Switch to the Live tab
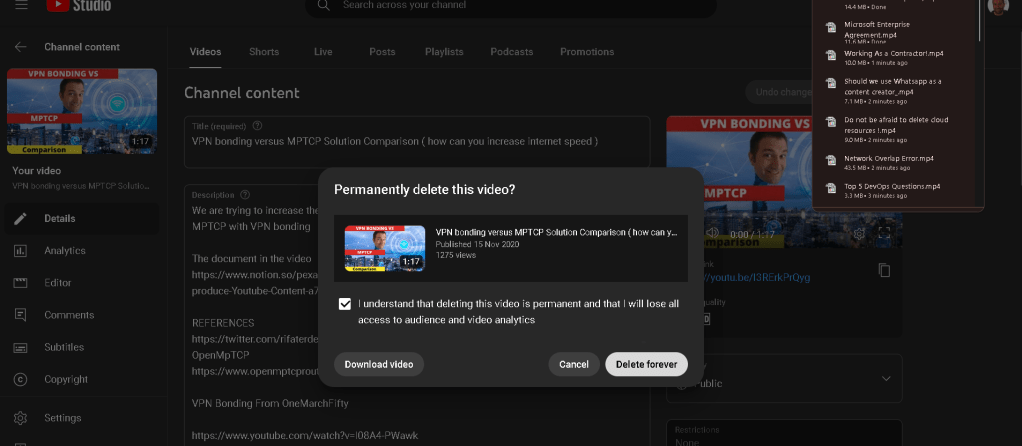 click(x=323, y=52)
